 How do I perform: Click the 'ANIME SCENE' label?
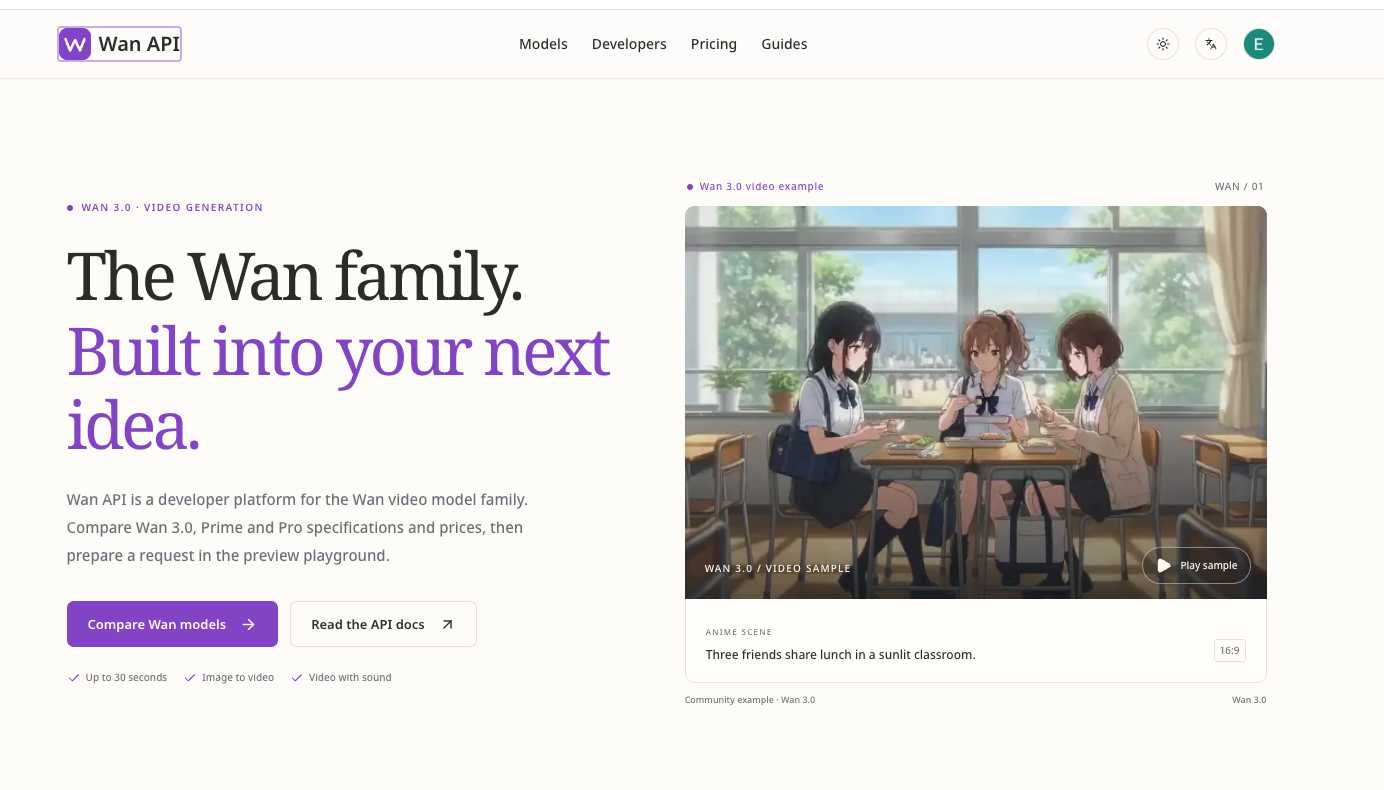click(x=739, y=633)
